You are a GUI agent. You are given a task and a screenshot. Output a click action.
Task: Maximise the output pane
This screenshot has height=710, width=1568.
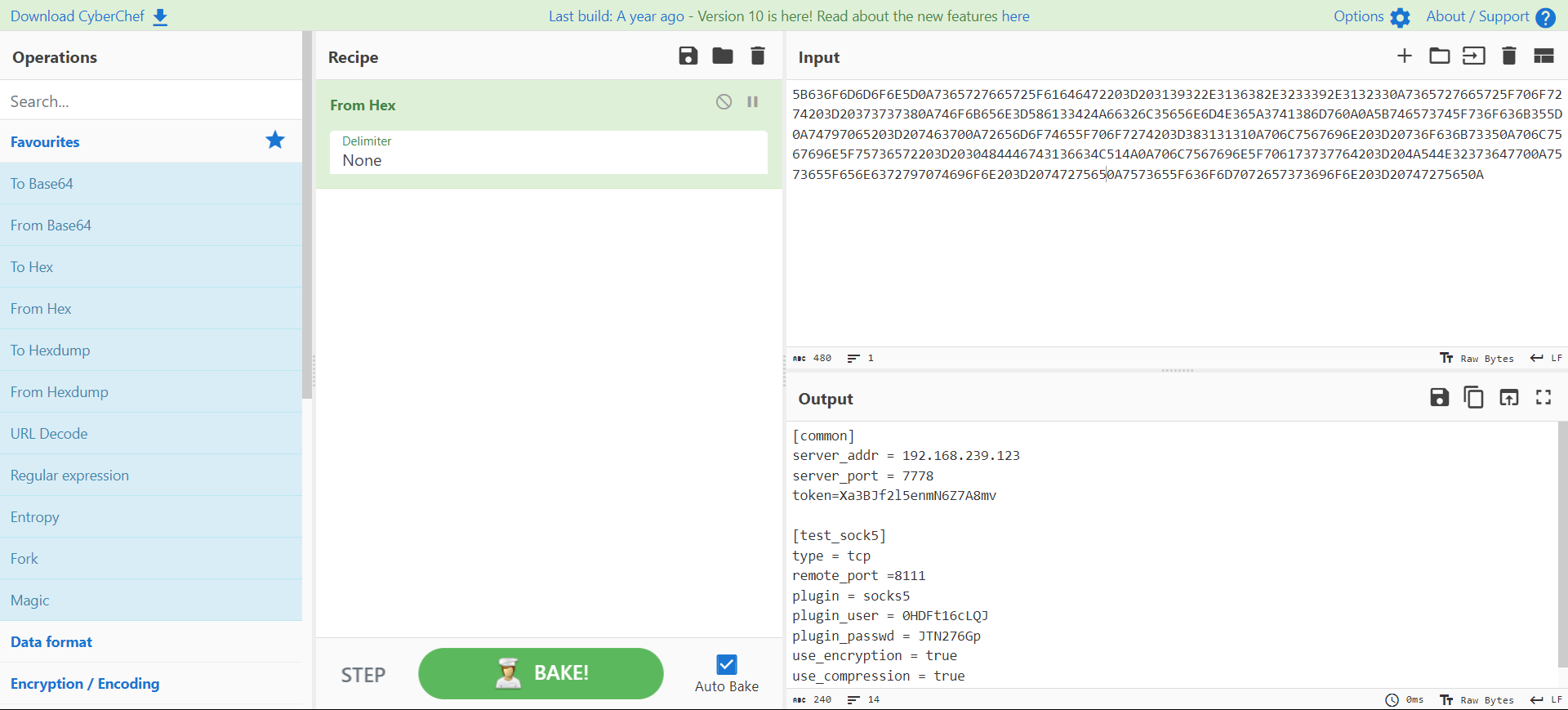point(1543,397)
